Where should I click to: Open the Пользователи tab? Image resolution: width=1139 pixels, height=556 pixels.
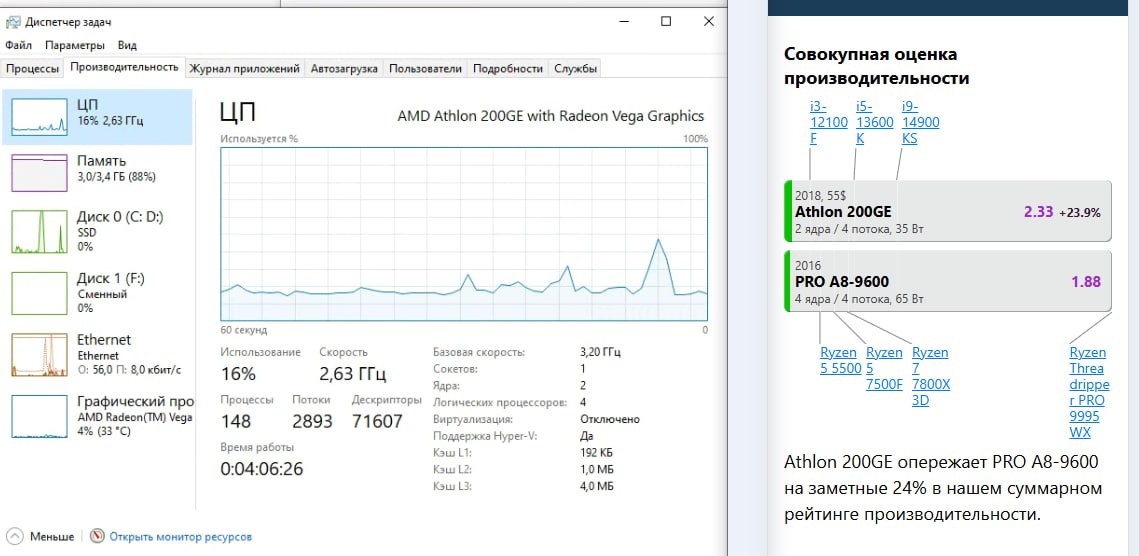point(425,69)
